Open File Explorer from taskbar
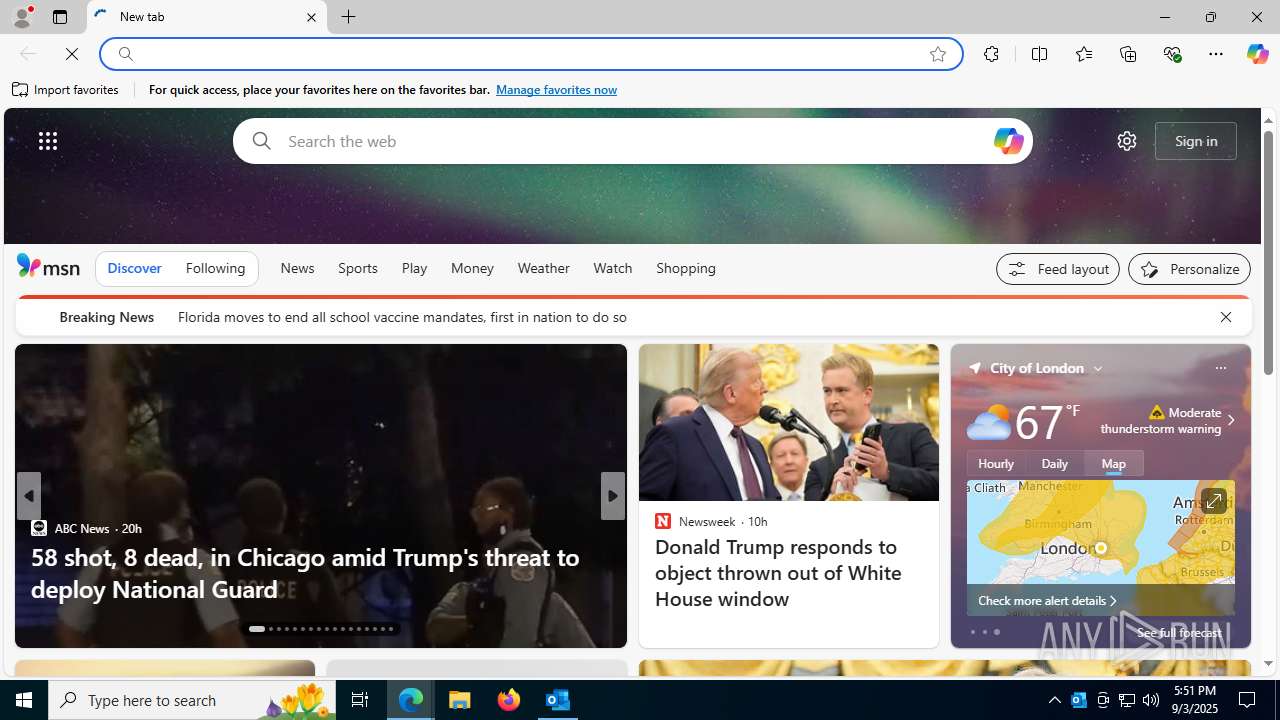 pyautogui.click(x=460, y=700)
